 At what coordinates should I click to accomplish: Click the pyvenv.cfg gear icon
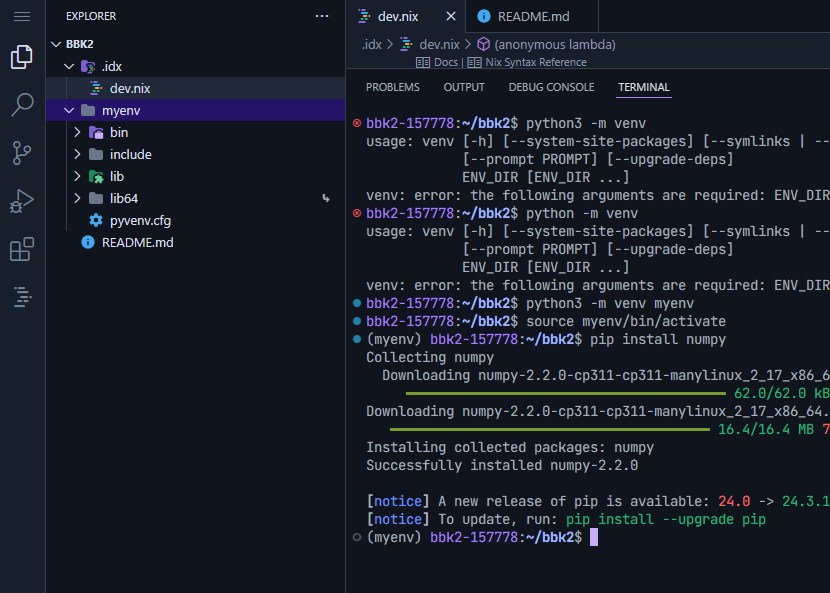(x=96, y=220)
